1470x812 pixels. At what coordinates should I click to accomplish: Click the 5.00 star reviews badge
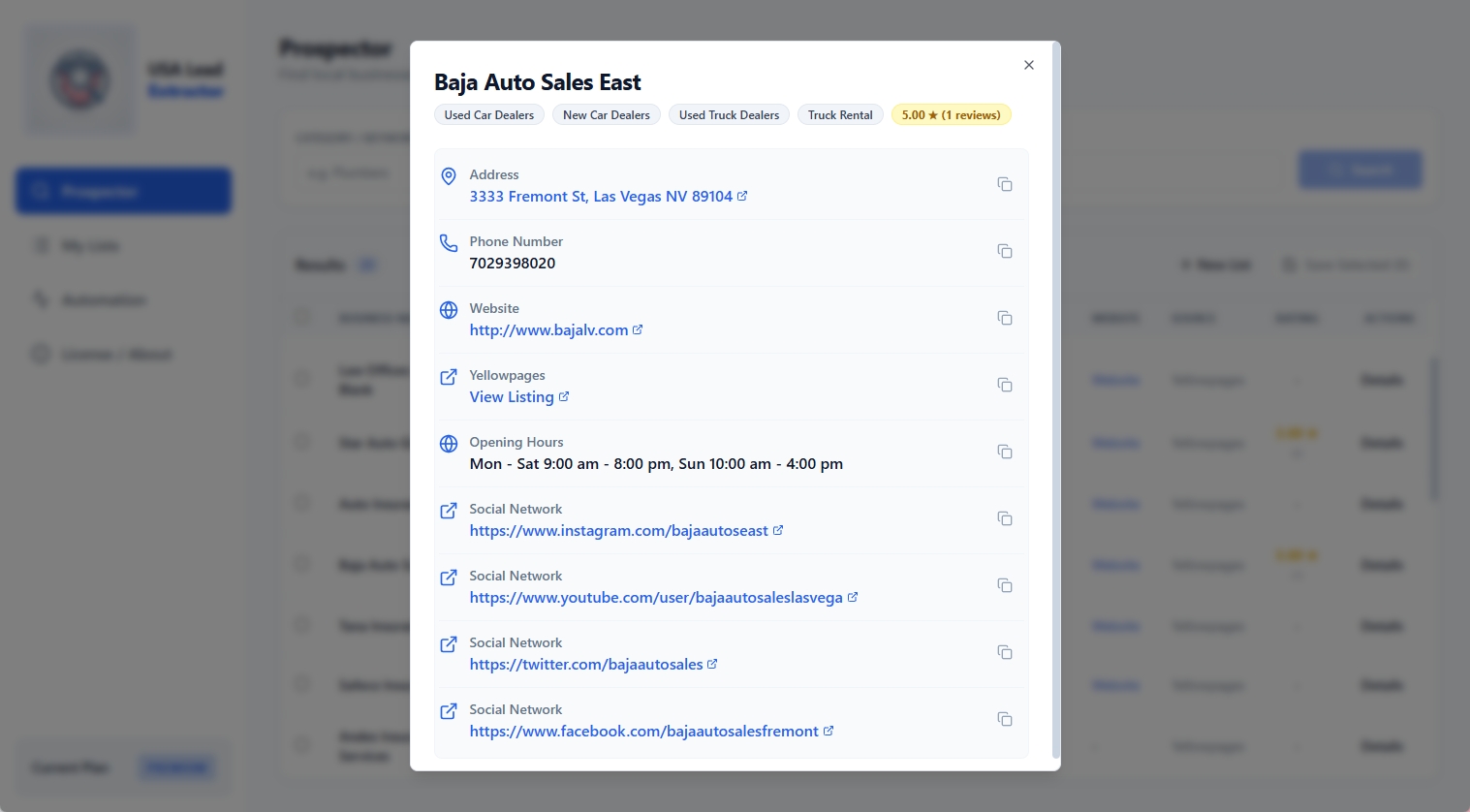coord(951,114)
